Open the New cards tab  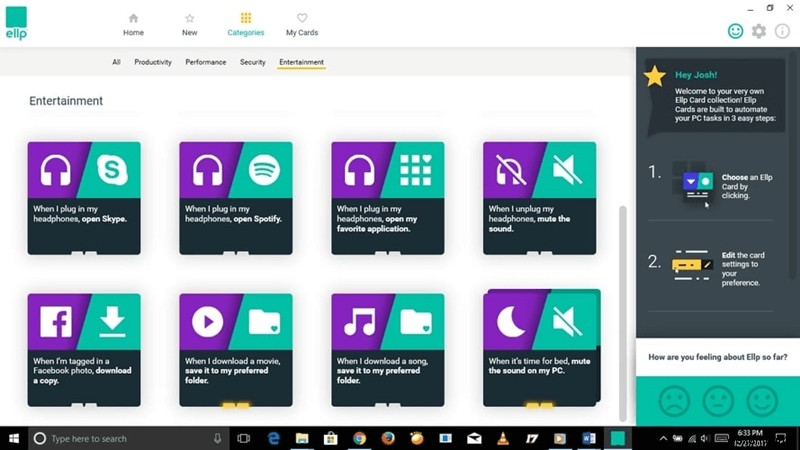tap(189, 25)
